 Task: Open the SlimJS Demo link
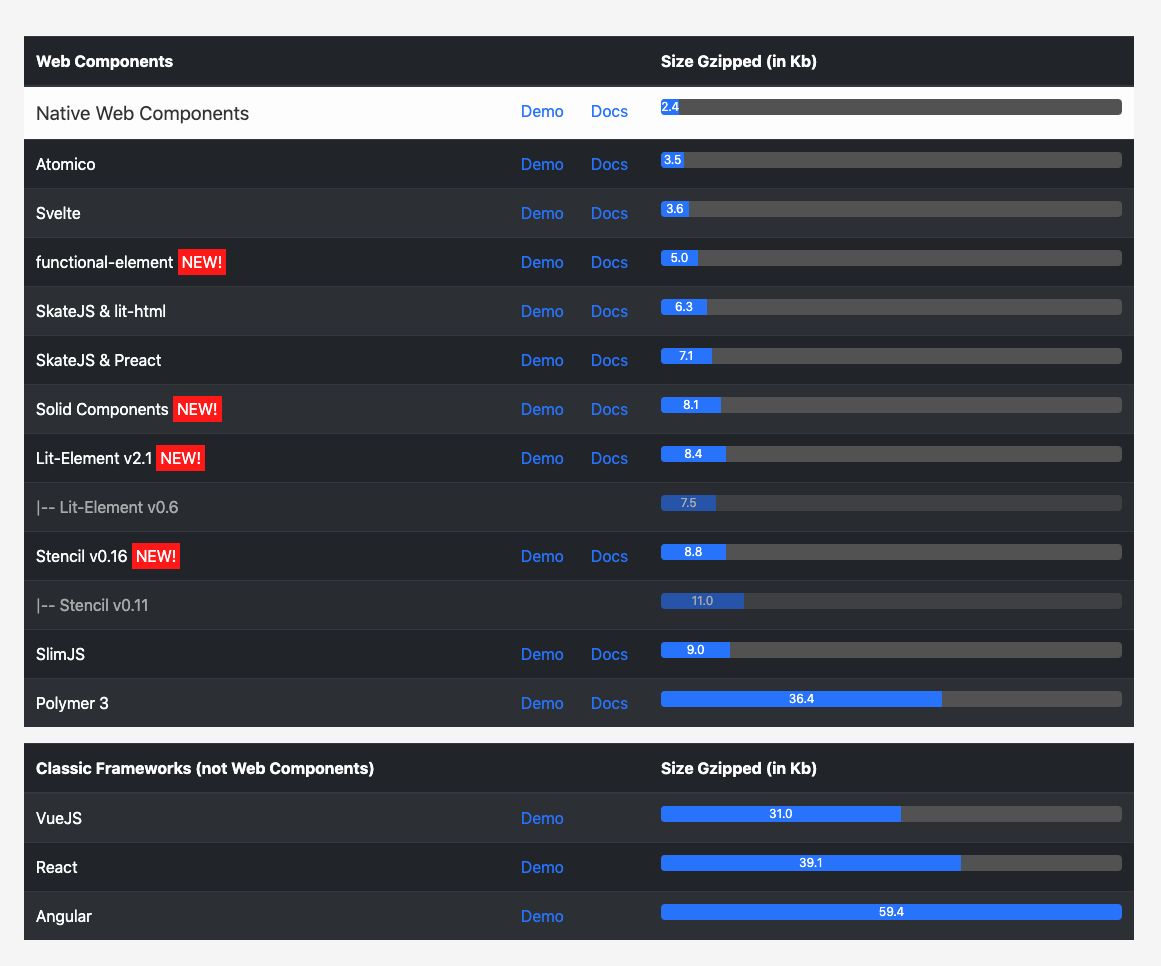click(x=542, y=654)
